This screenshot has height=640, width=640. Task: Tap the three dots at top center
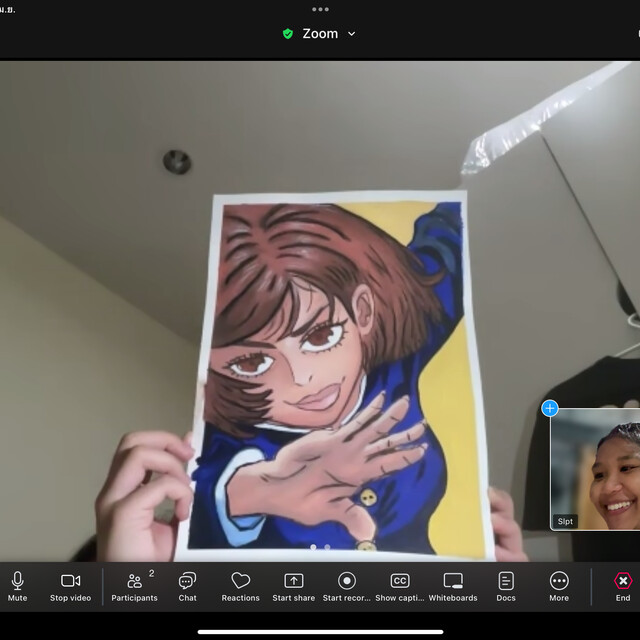pyautogui.click(x=320, y=9)
